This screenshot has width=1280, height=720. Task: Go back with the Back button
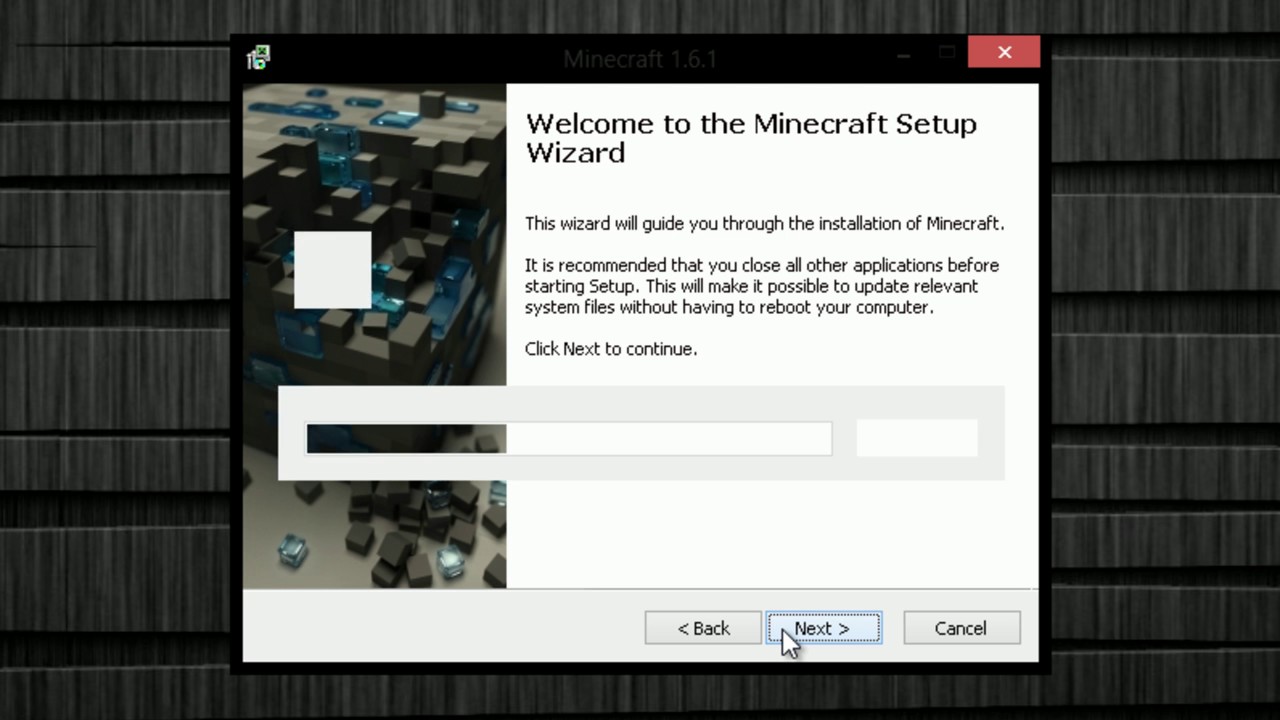(x=703, y=628)
